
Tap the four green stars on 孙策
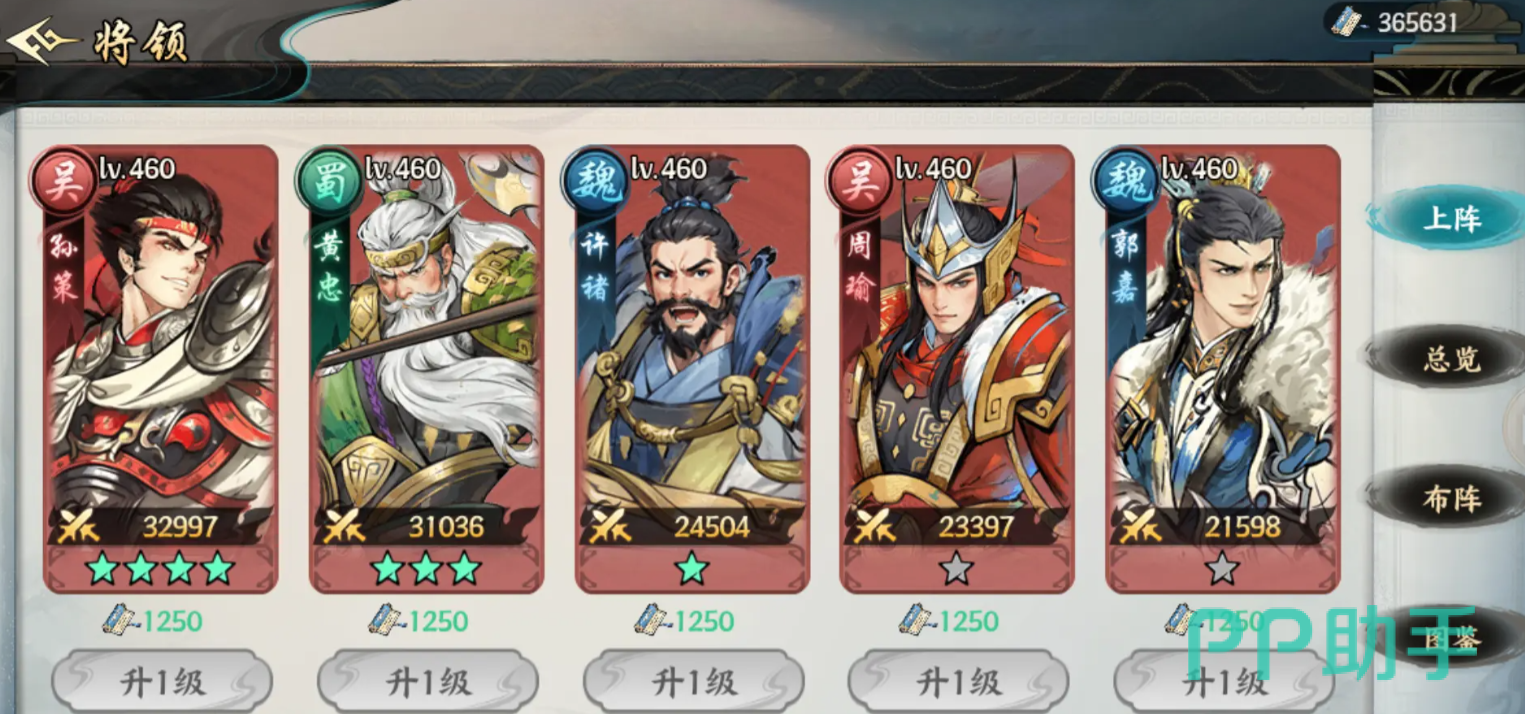[x=160, y=569]
